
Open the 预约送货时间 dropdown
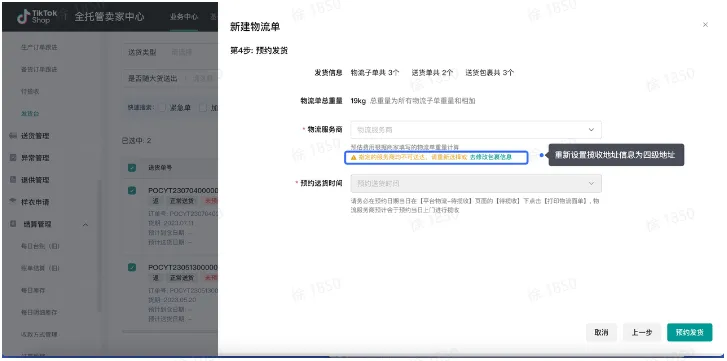click(x=476, y=184)
